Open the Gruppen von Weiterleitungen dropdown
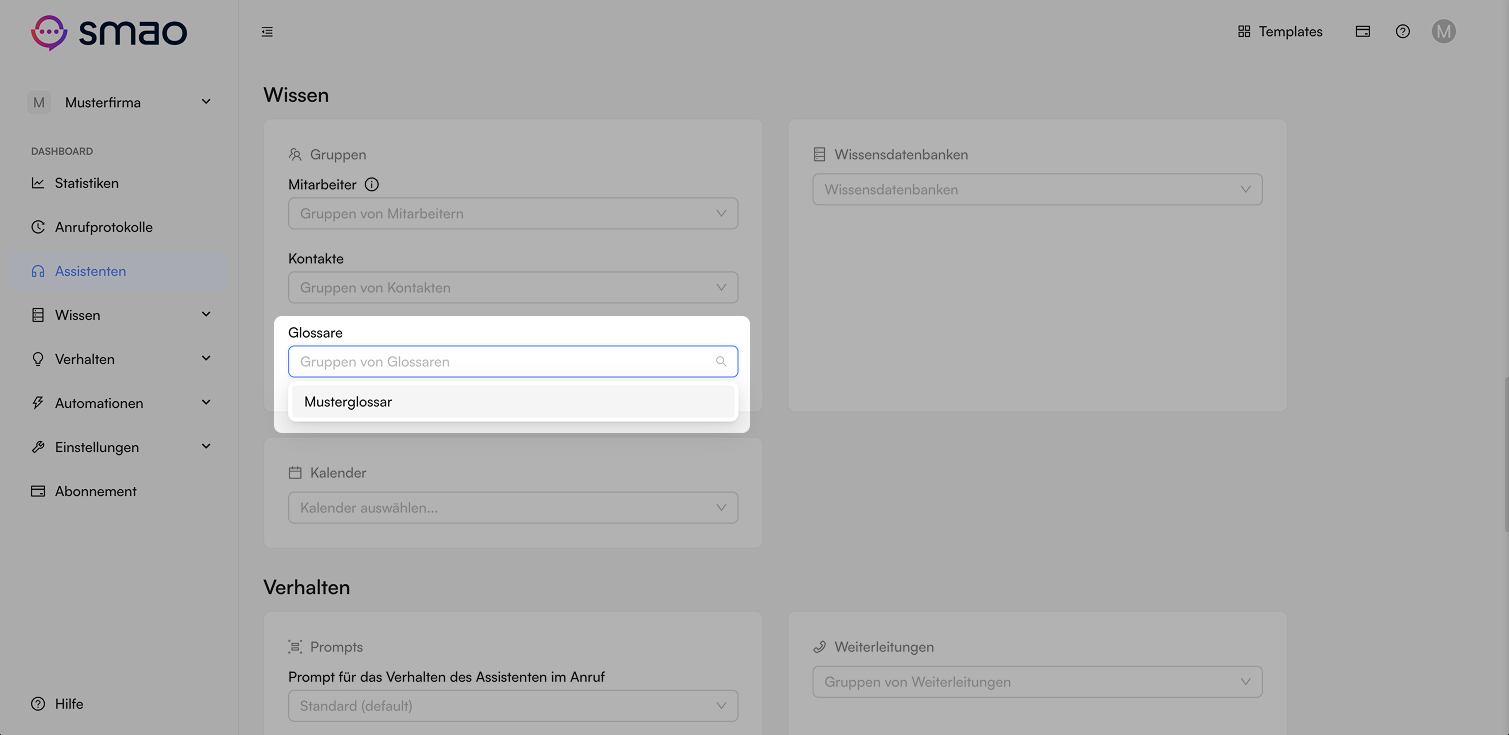 pyautogui.click(x=1037, y=682)
